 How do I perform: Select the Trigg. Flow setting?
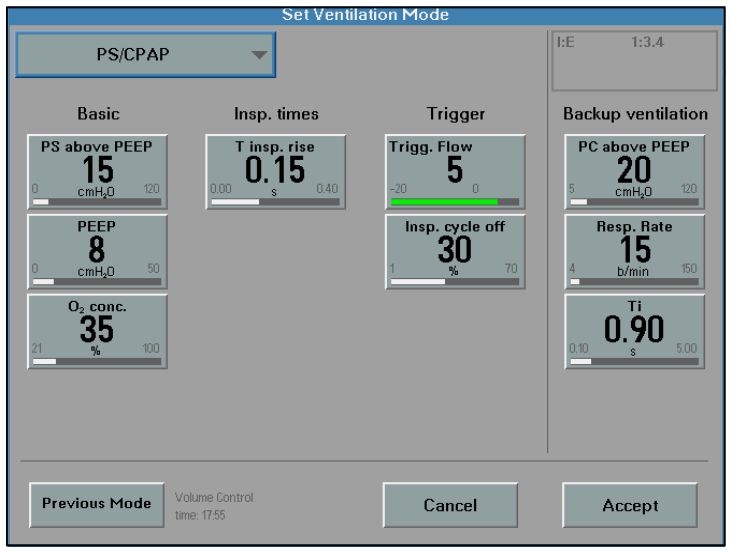pyautogui.click(x=454, y=171)
